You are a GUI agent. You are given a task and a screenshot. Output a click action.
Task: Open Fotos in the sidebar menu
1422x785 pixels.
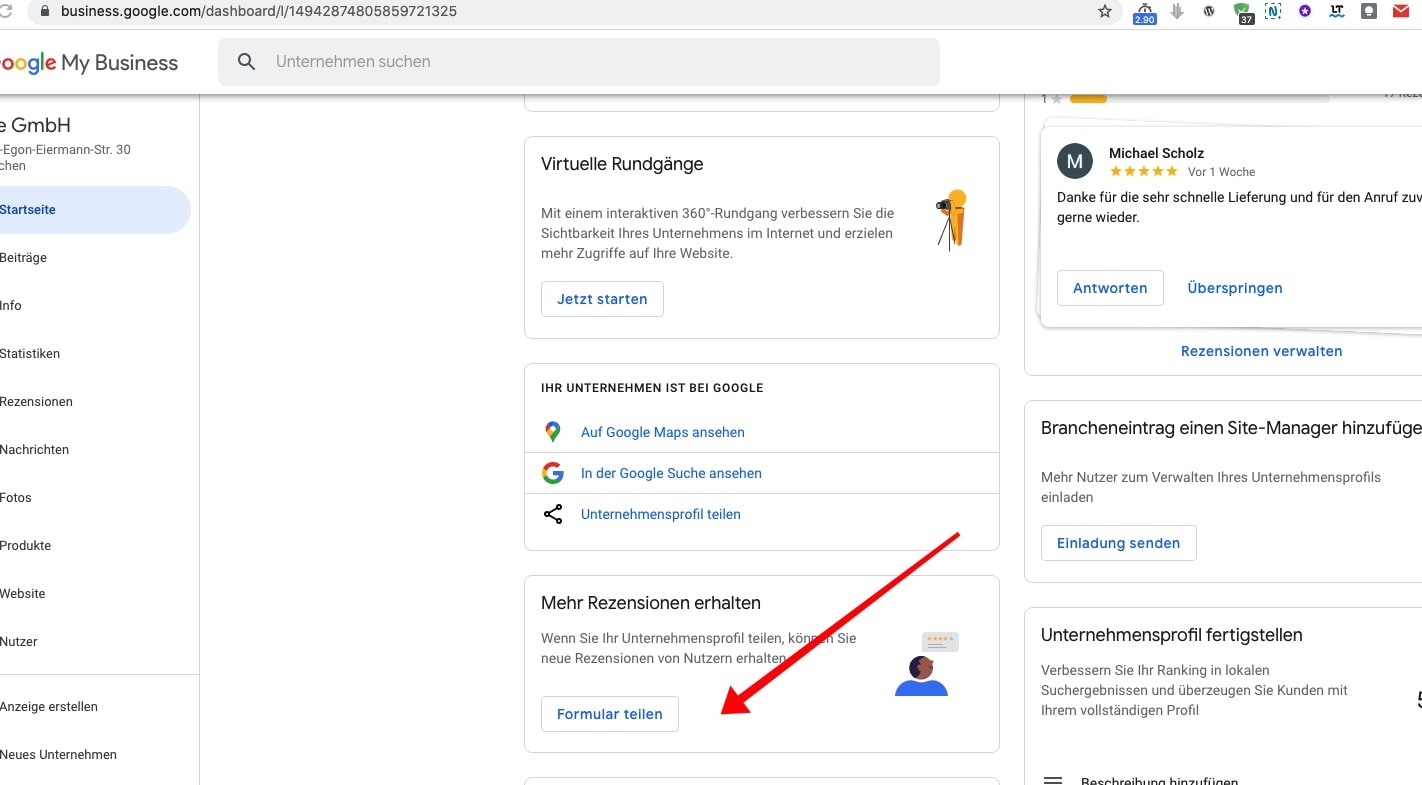[17, 498]
